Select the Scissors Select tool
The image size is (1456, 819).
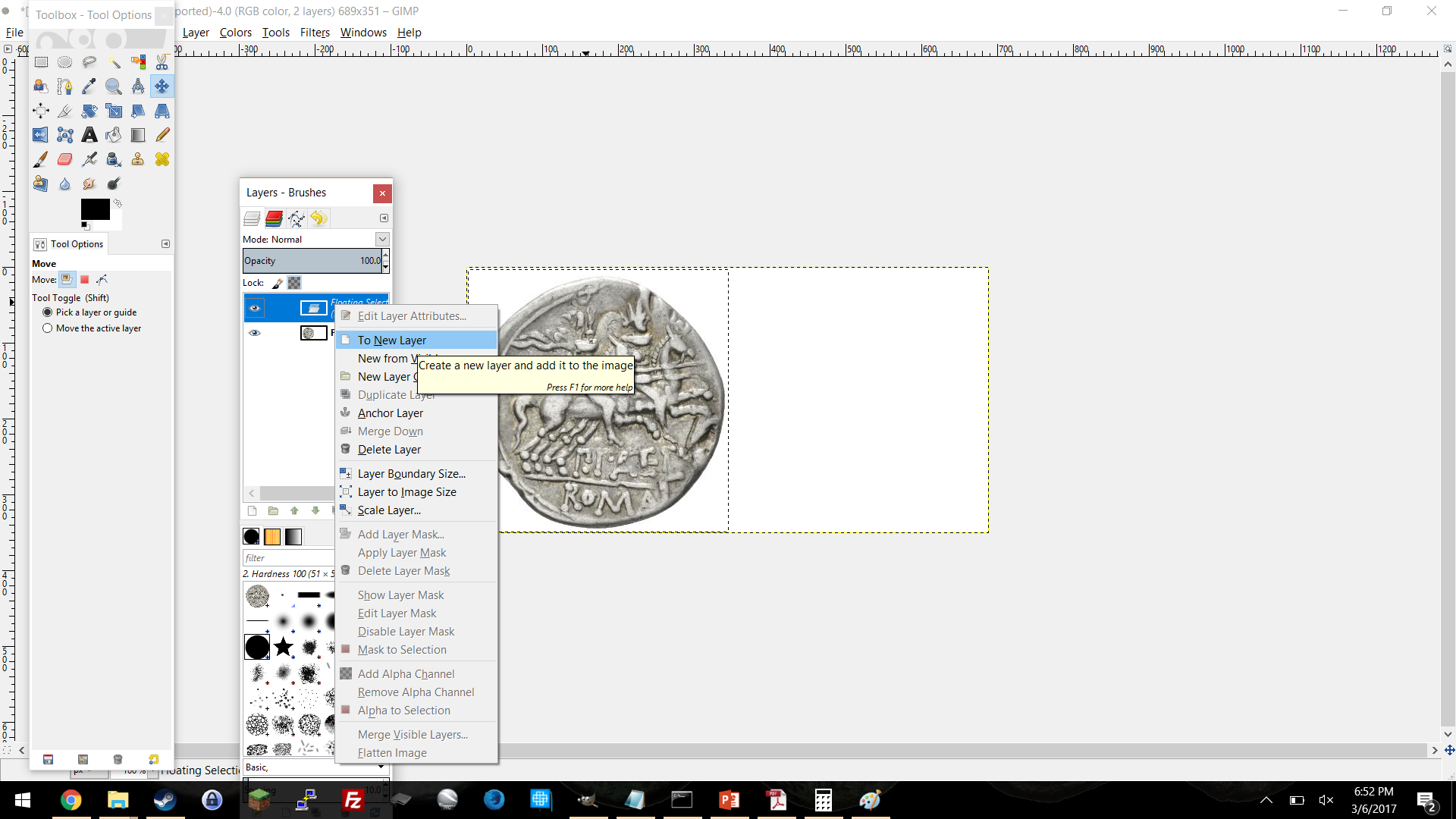pyautogui.click(x=162, y=62)
